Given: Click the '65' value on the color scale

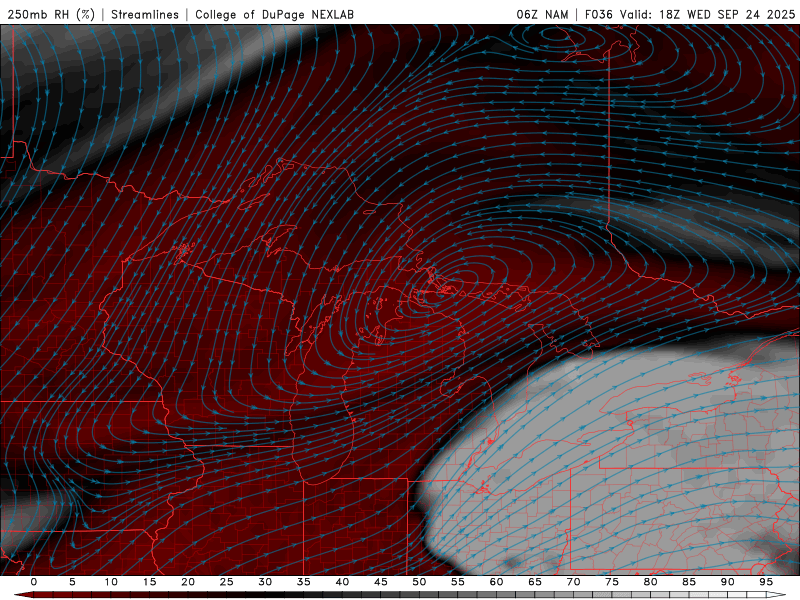Looking at the screenshot, I should click(x=535, y=582).
